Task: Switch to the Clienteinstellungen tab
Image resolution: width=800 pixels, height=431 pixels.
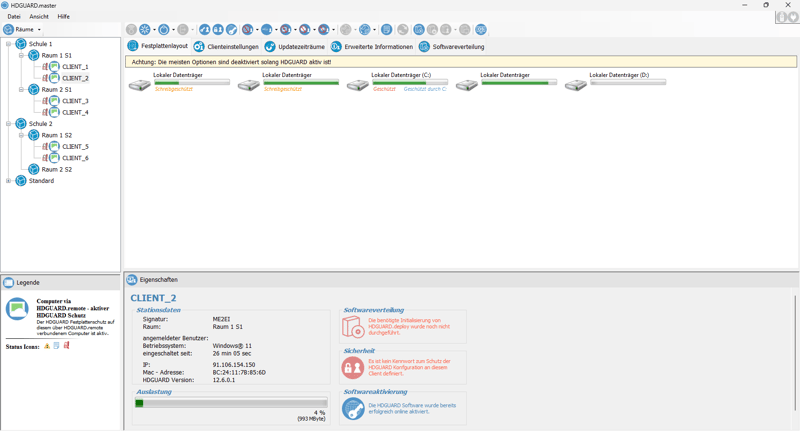Action: [226, 46]
